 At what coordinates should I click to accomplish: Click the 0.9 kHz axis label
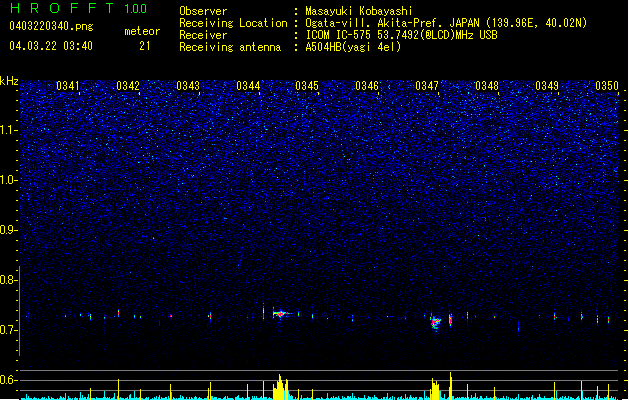pos(9,230)
